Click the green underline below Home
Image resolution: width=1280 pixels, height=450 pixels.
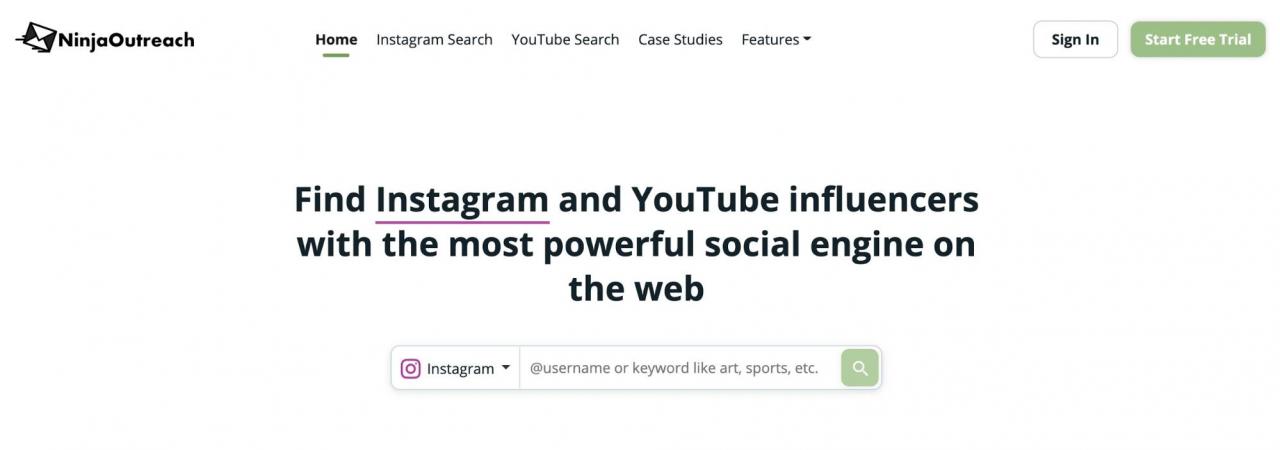coord(336,55)
